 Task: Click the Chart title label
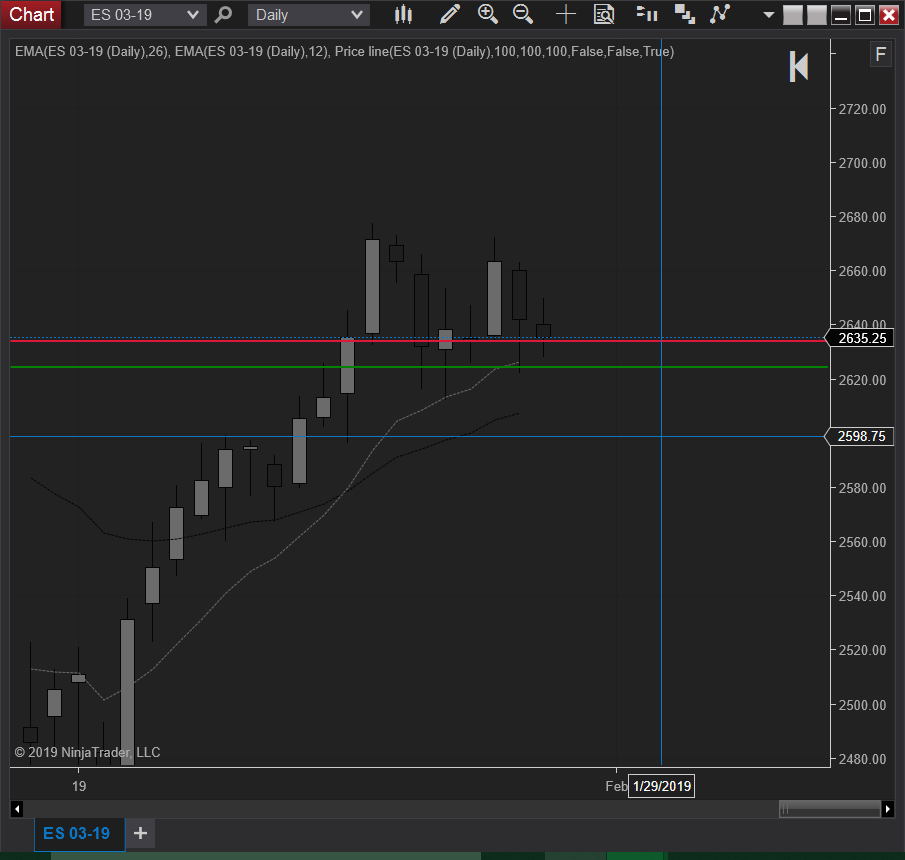click(x=31, y=14)
